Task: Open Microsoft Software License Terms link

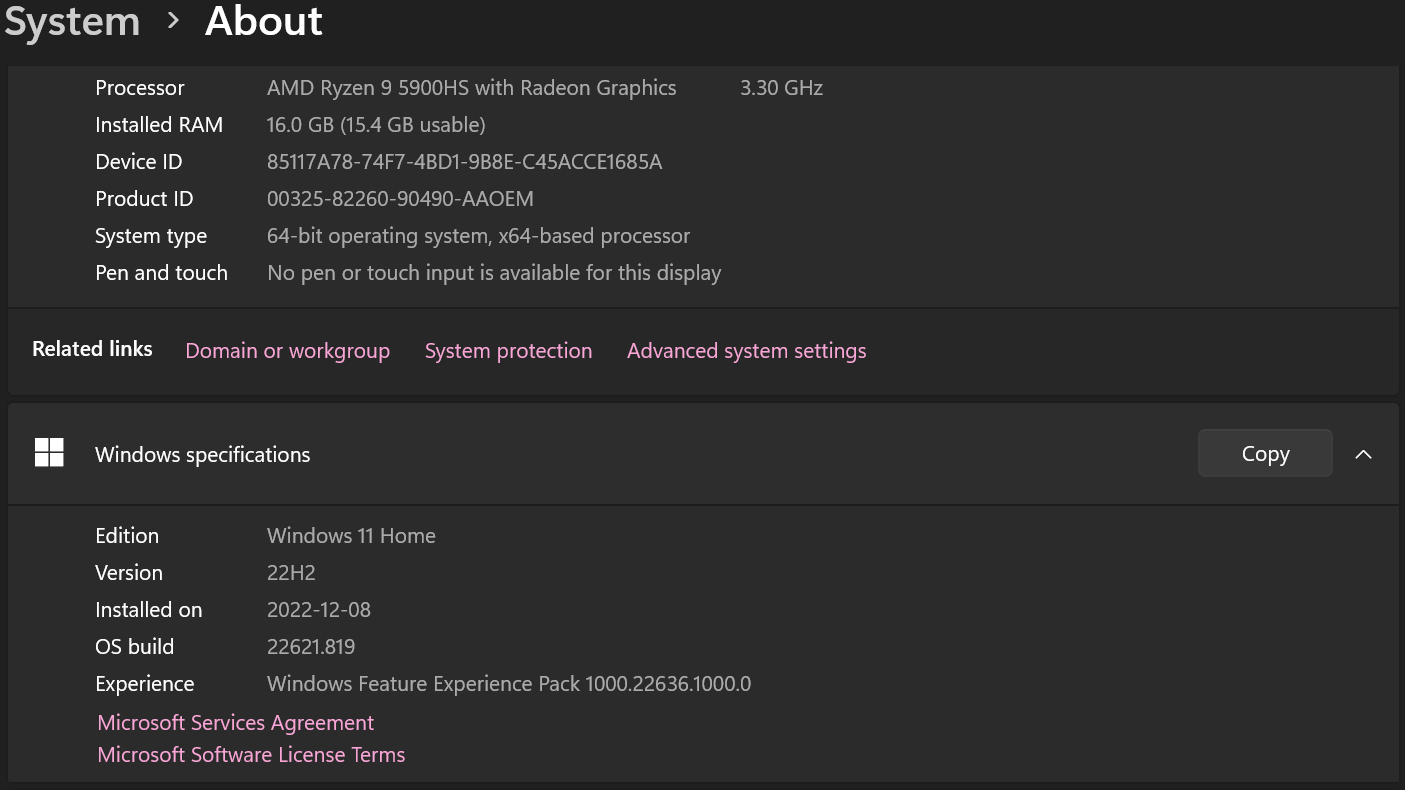Action: pos(251,755)
